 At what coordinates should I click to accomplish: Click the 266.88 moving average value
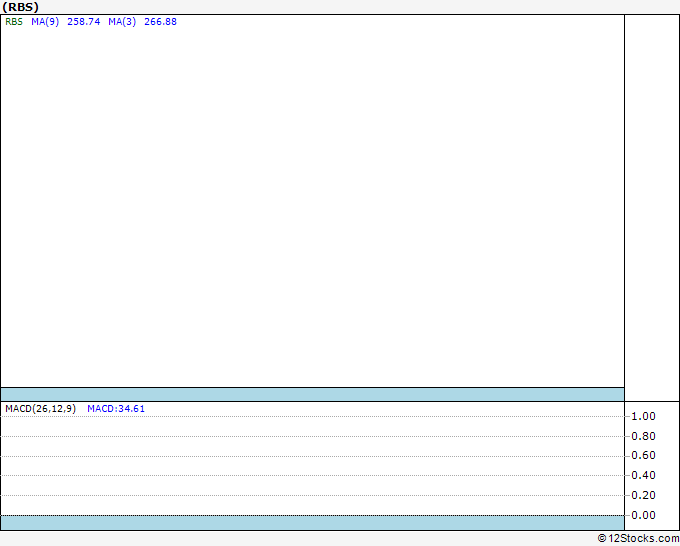(160, 22)
